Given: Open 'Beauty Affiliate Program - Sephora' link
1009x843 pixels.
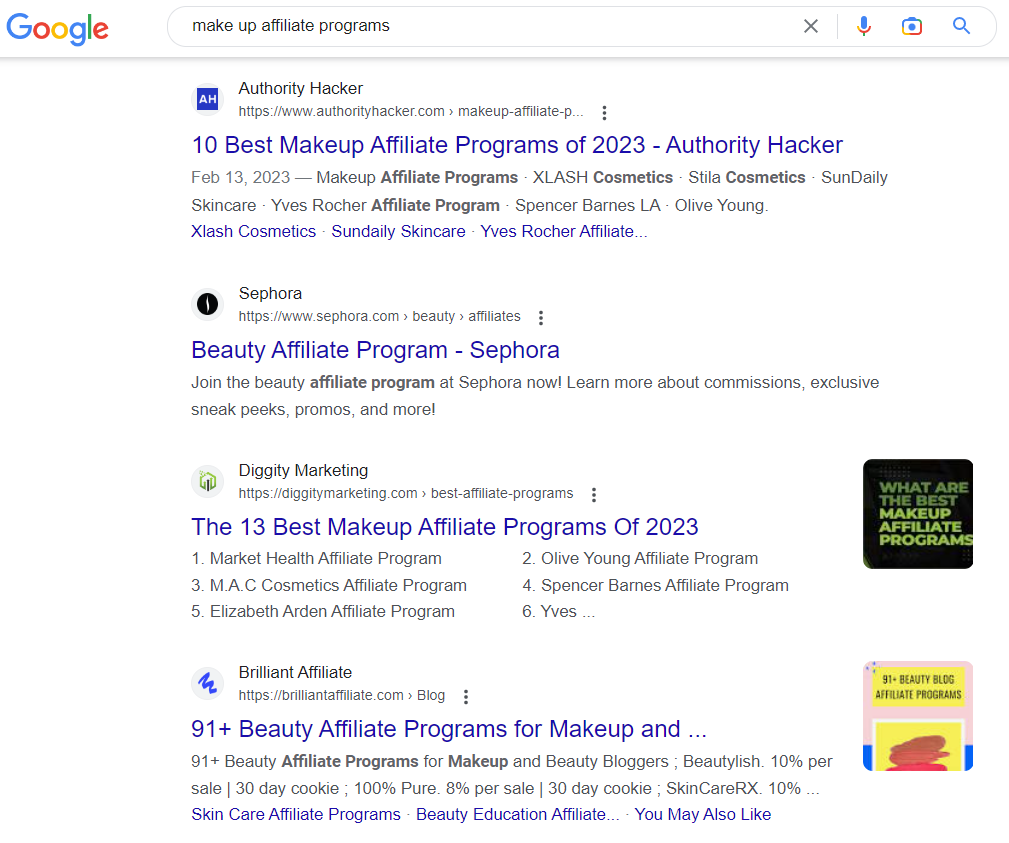Looking at the screenshot, I should pyautogui.click(x=375, y=349).
